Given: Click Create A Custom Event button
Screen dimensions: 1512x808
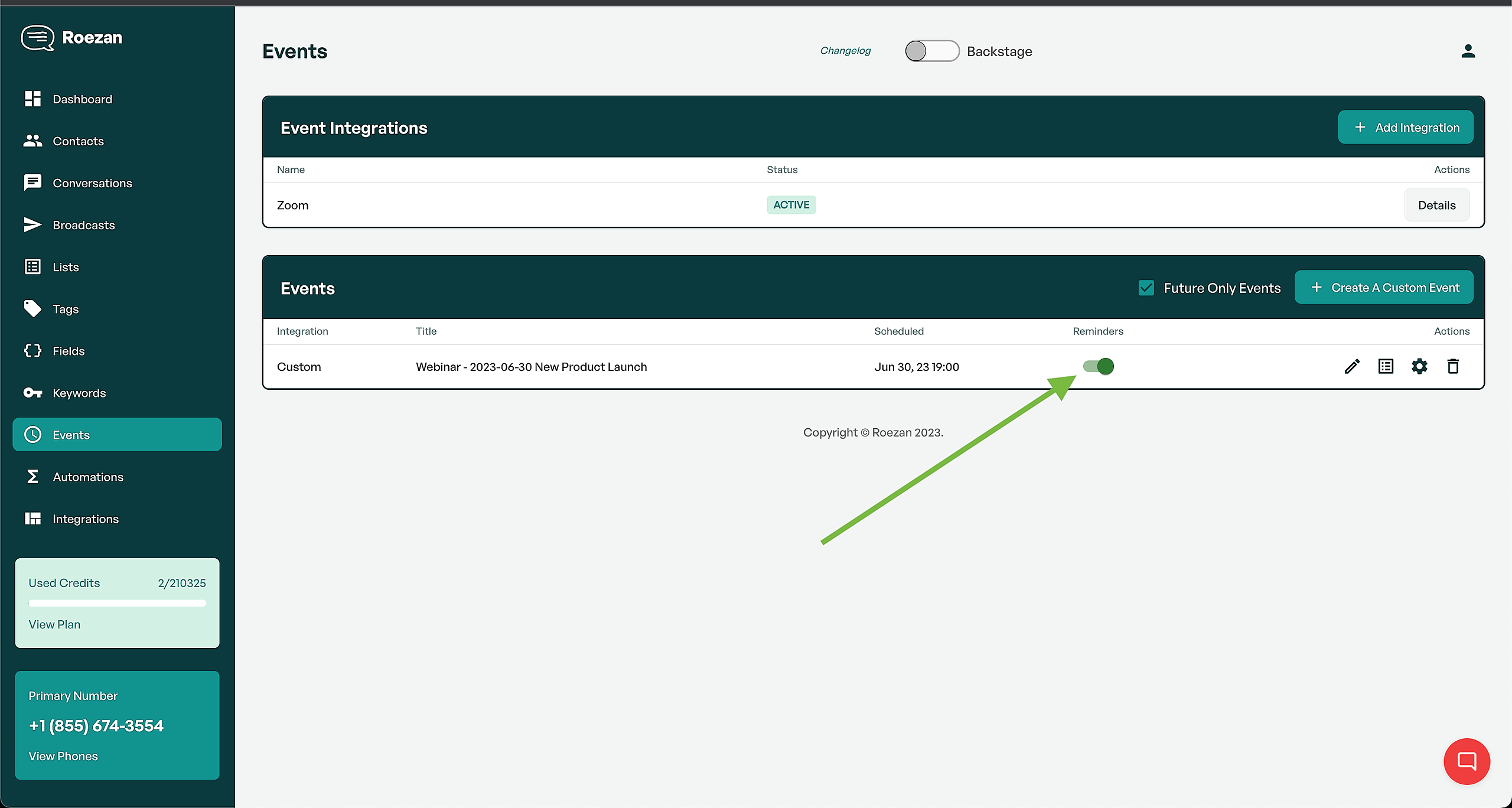Looking at the screenshot, I should [1384, 288].
